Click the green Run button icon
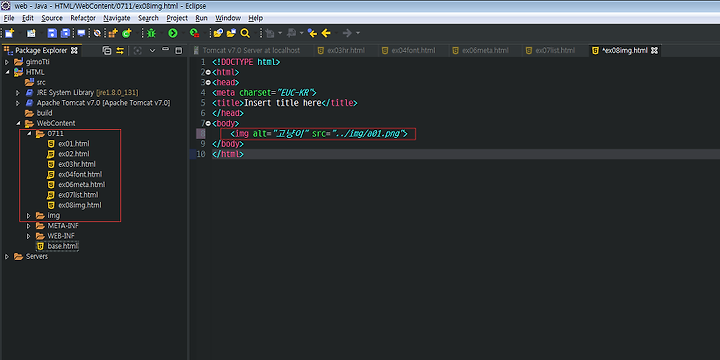 [173, 33]
